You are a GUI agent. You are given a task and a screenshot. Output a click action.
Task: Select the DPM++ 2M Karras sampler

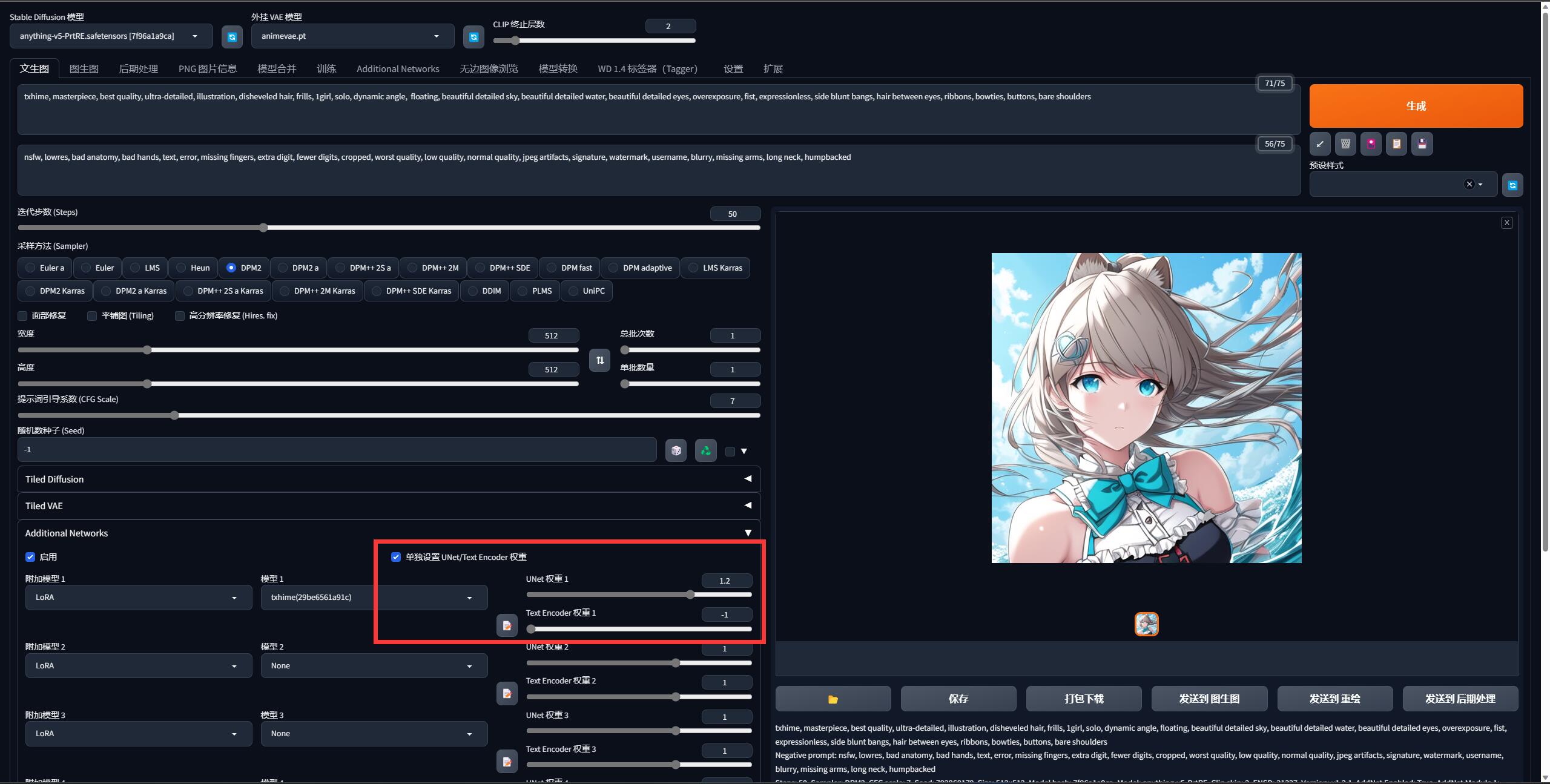pyautogui.click(x=317, y=291)
